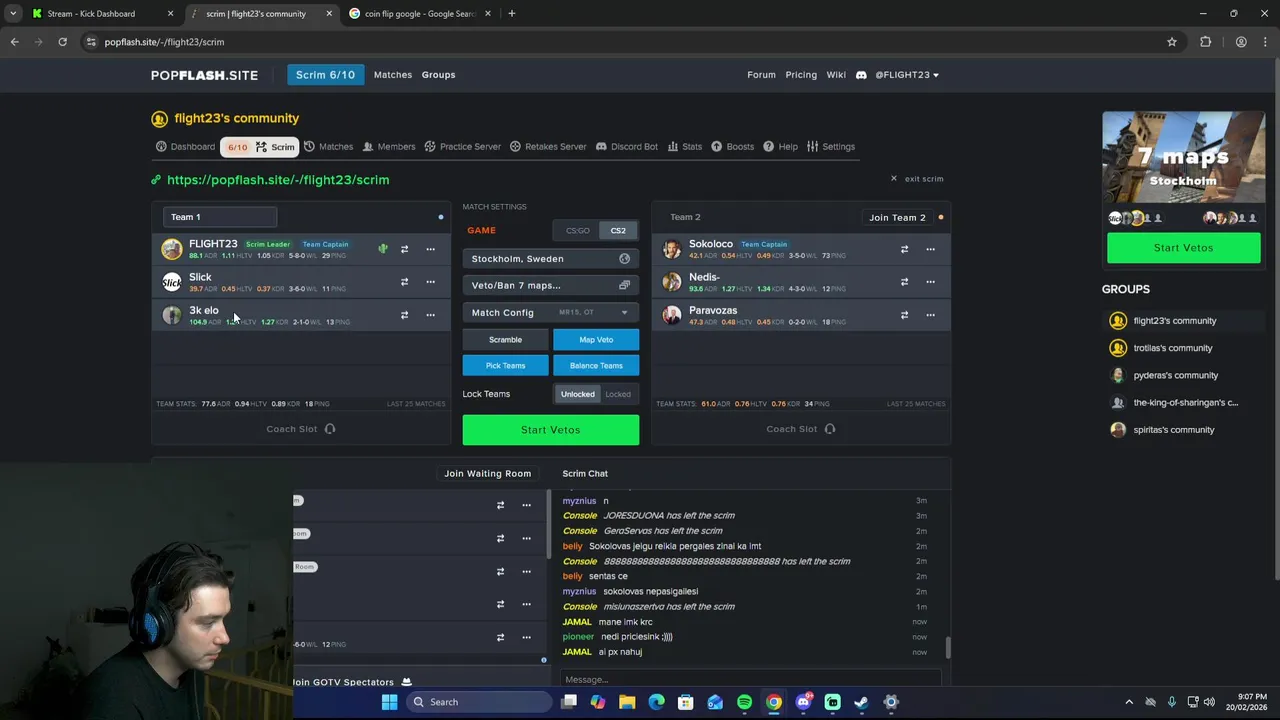Expand the Match Config dropdown
This screenshot has height=720, width=1280.
click(551, 313)
